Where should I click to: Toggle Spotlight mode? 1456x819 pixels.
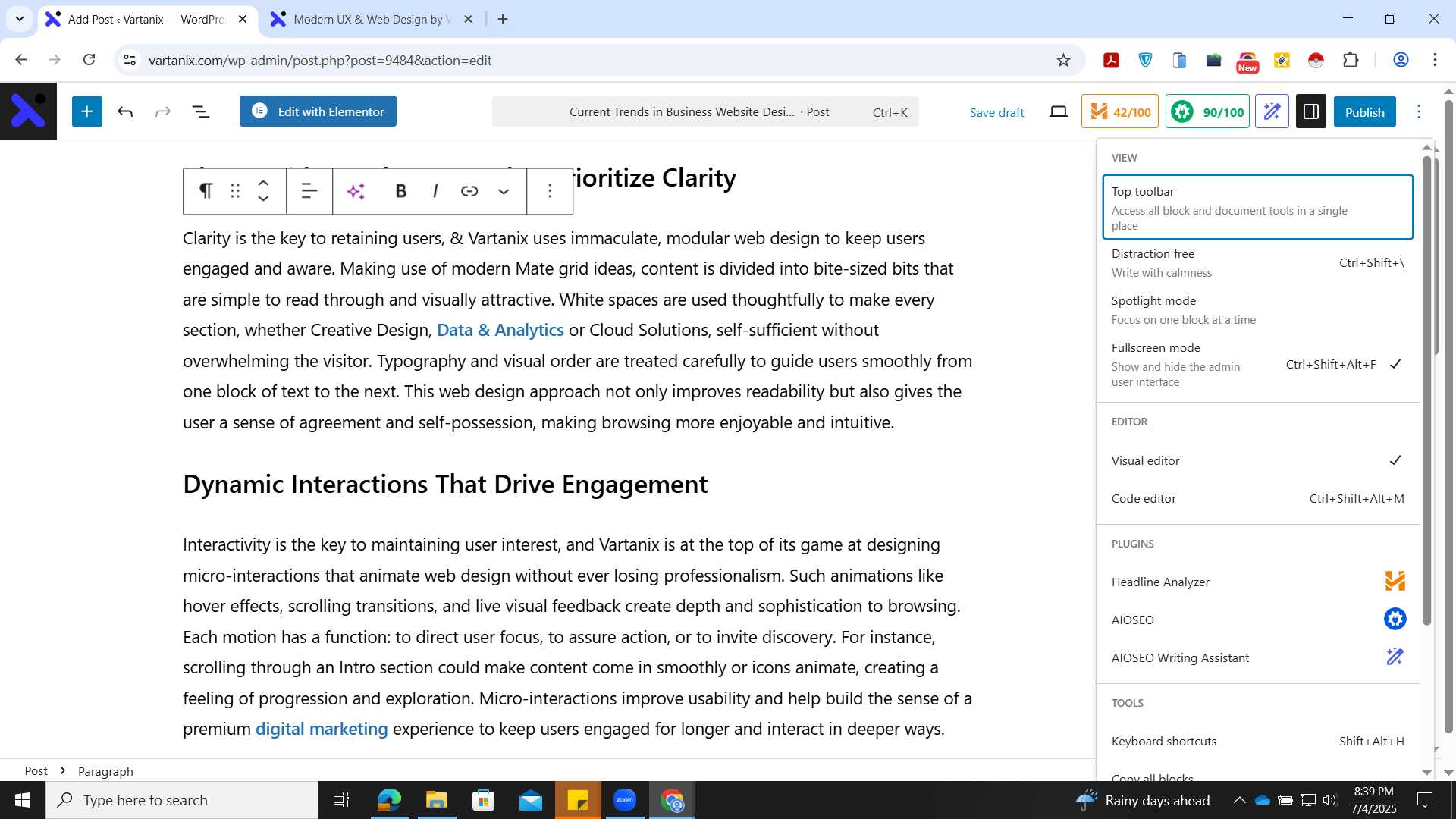pyautogui.click(x=1257, y=310)
